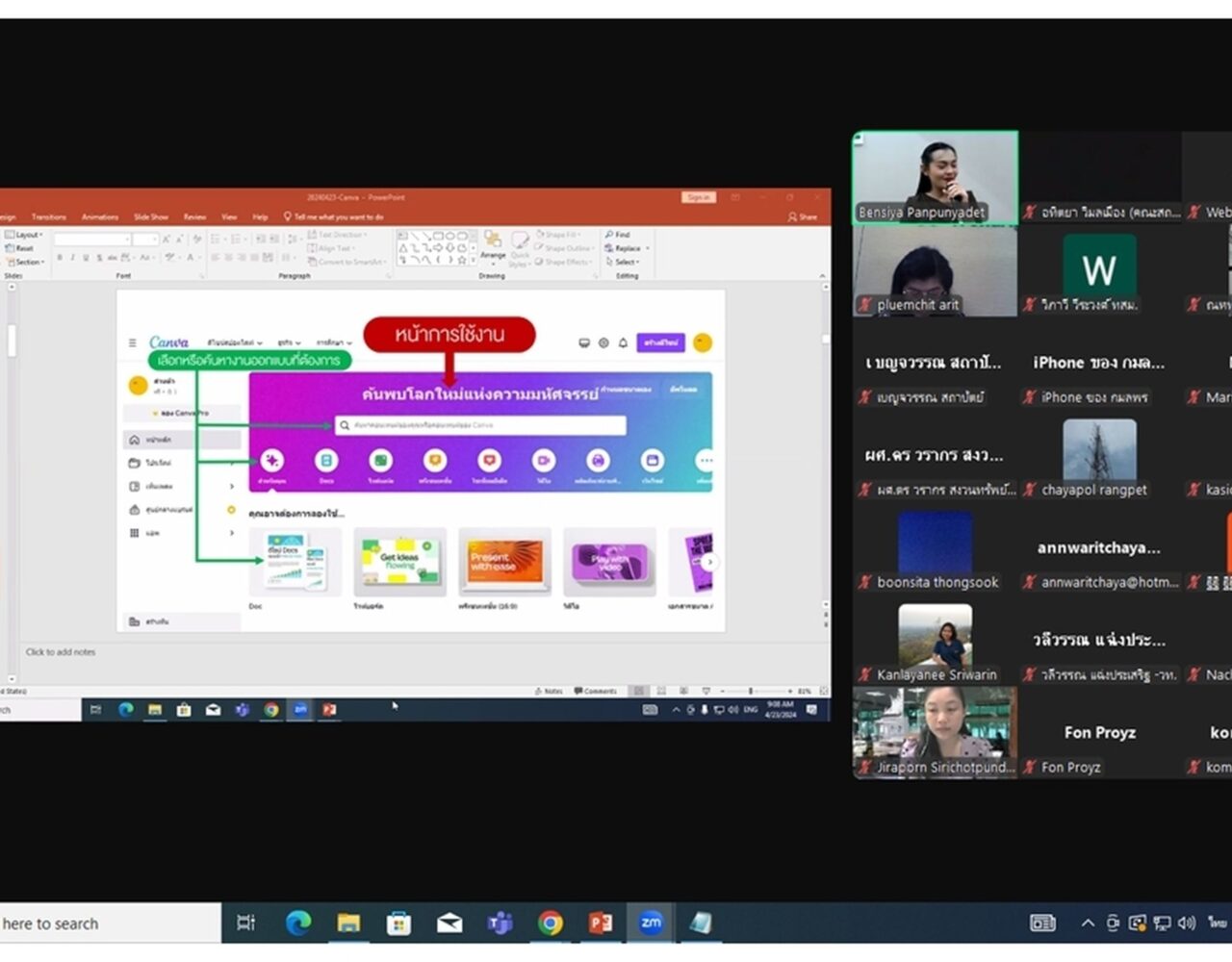Click Find in the Editing group
This screenshot has width=1232, height=962.
click(618, 235)
